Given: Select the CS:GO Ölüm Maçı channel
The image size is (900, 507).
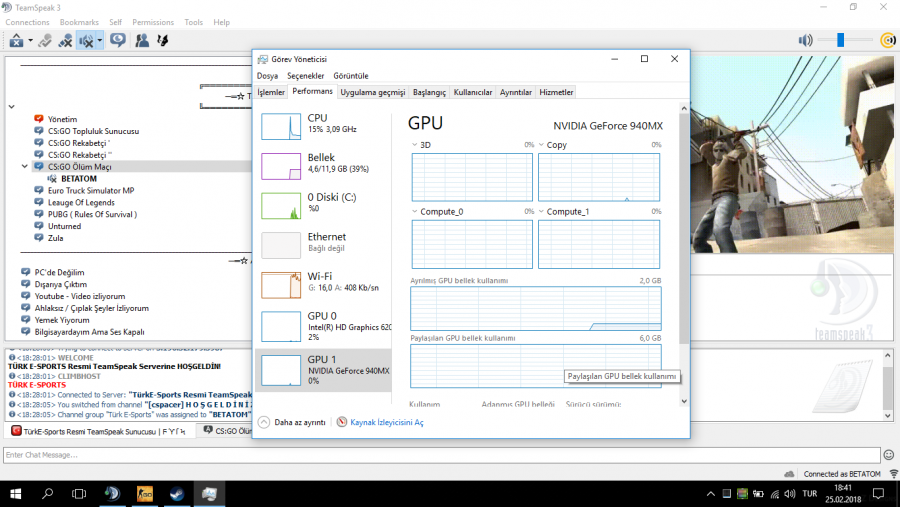Looking at the screenshot, I should pos(80,167).
